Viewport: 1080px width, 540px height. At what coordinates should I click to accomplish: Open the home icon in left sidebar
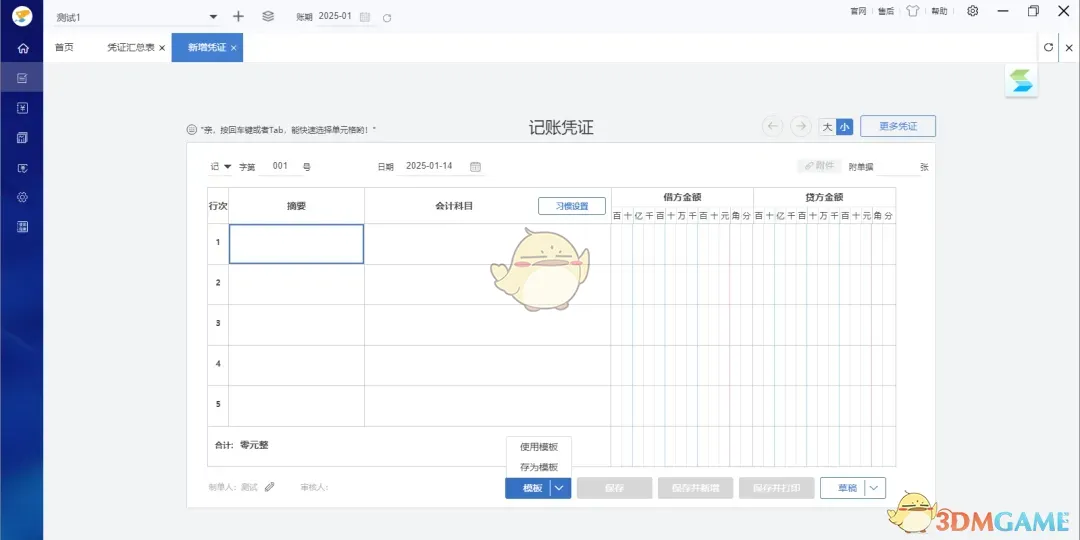click(x=22, y=48)
